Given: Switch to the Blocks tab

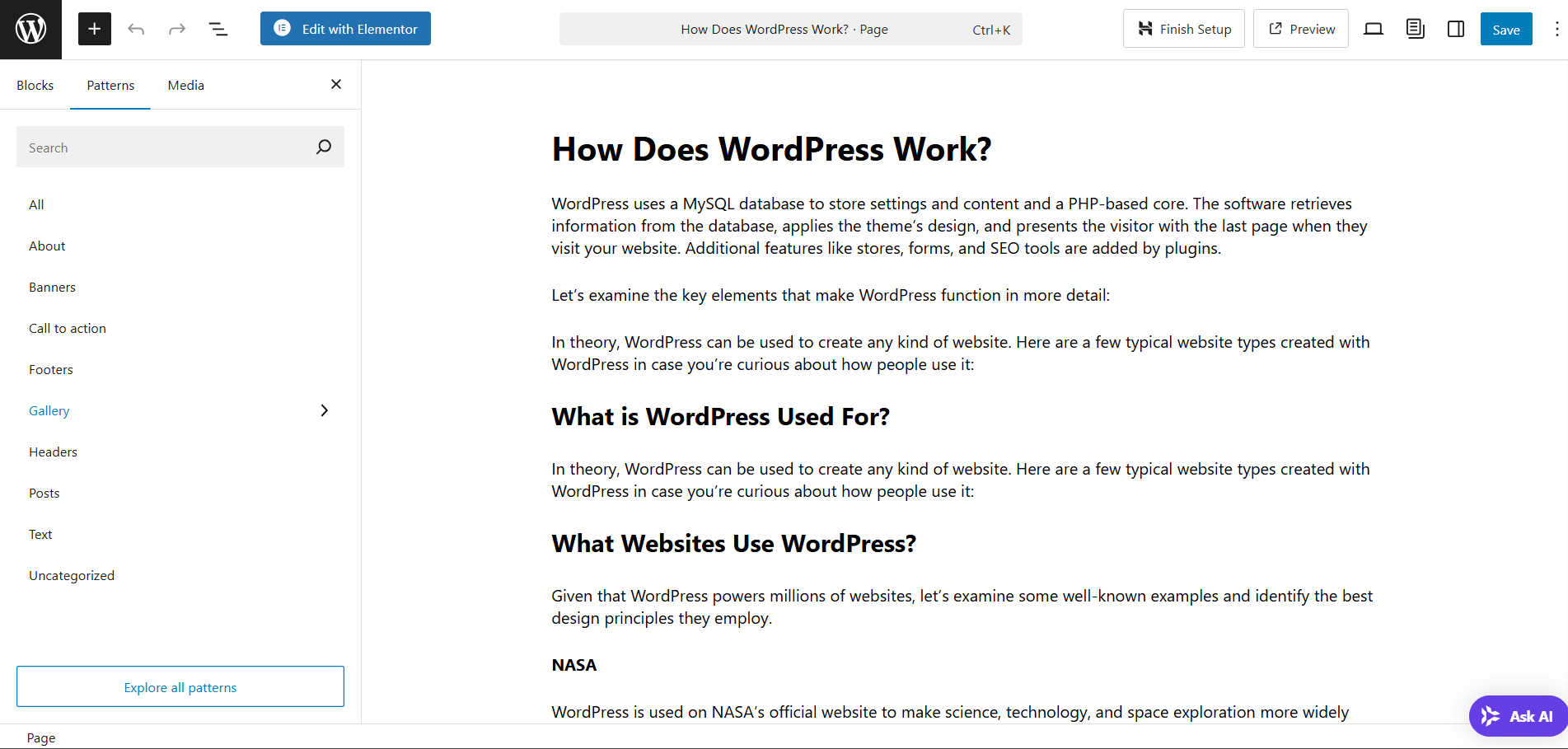Looking at the screenshot, I should 35,85.
